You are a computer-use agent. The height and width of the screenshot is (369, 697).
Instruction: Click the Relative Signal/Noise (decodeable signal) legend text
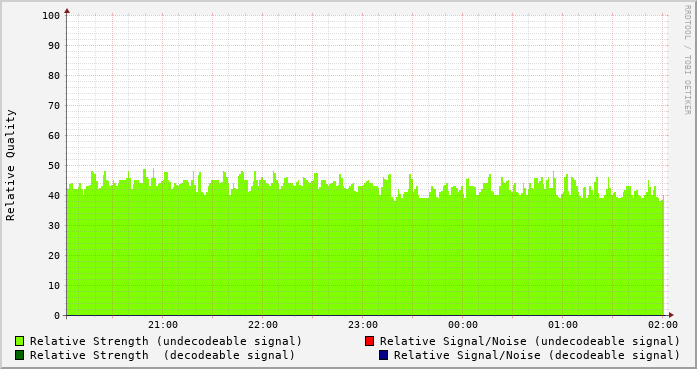tap(537, 355)
